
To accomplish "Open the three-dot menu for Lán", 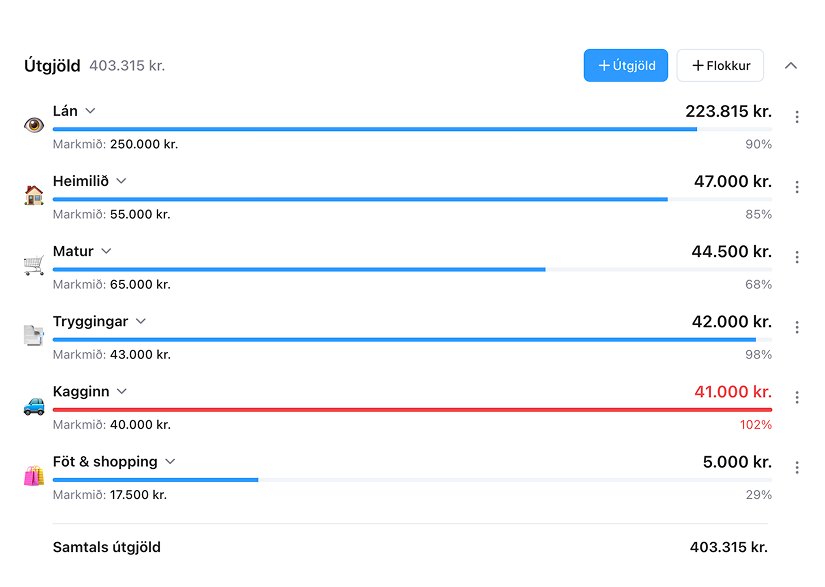I will coord(797,117).
